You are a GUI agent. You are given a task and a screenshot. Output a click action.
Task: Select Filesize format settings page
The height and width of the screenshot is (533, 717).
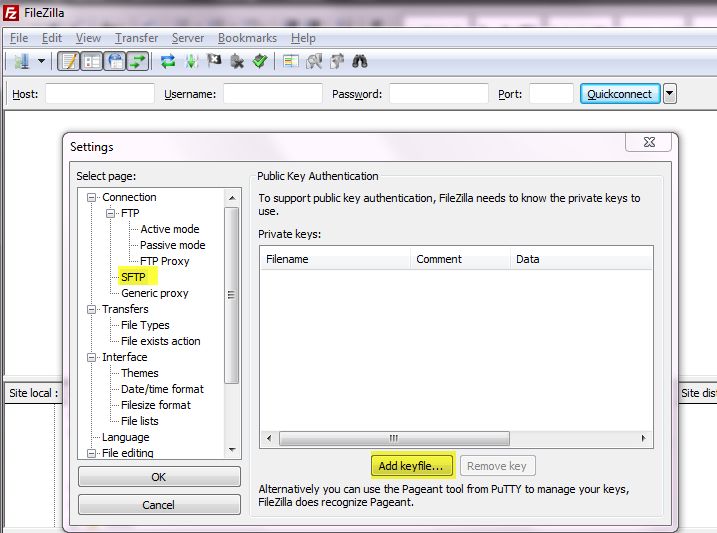pos(156,405)
